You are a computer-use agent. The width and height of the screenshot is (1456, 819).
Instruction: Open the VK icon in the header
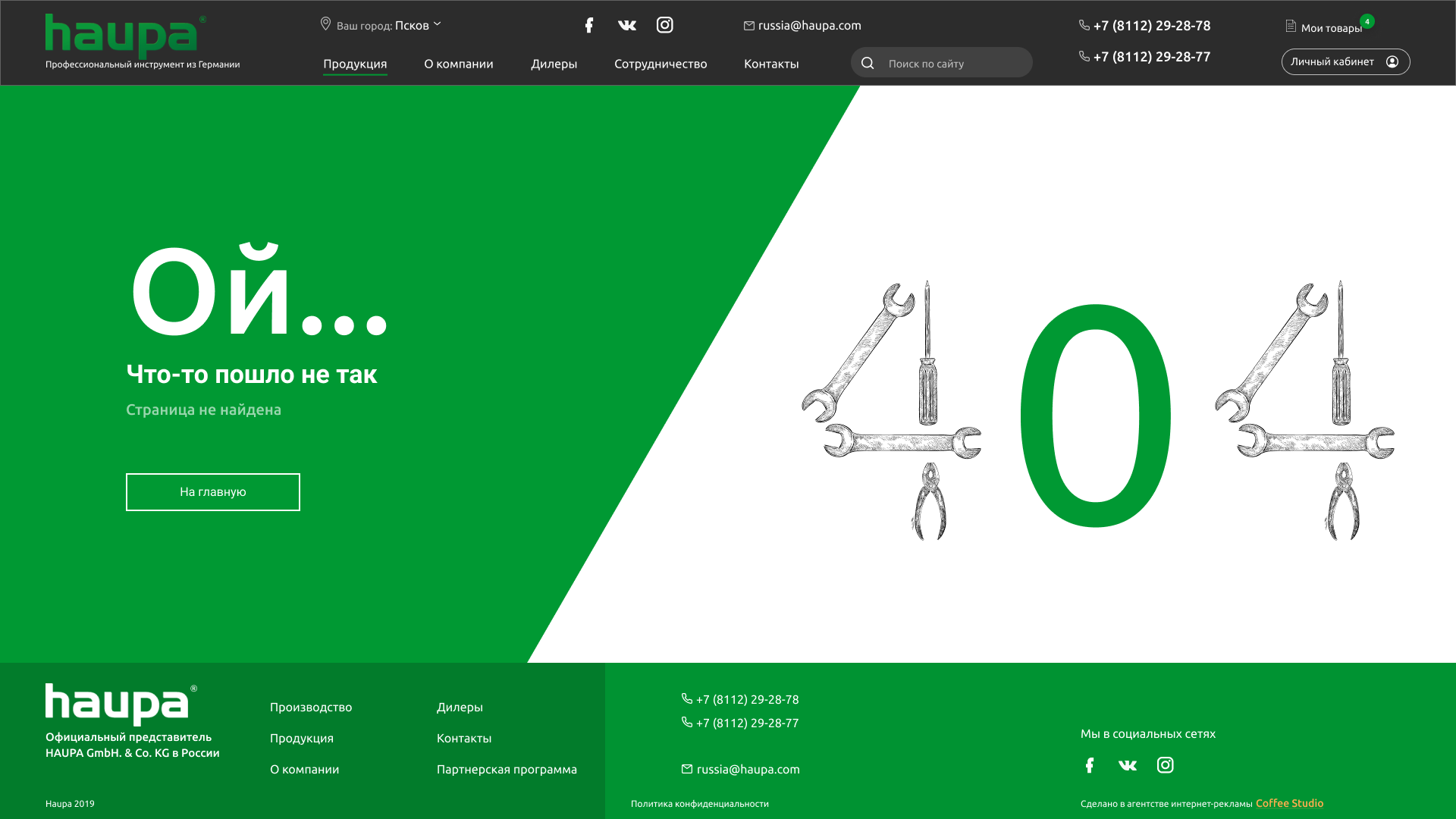(627, 25)
